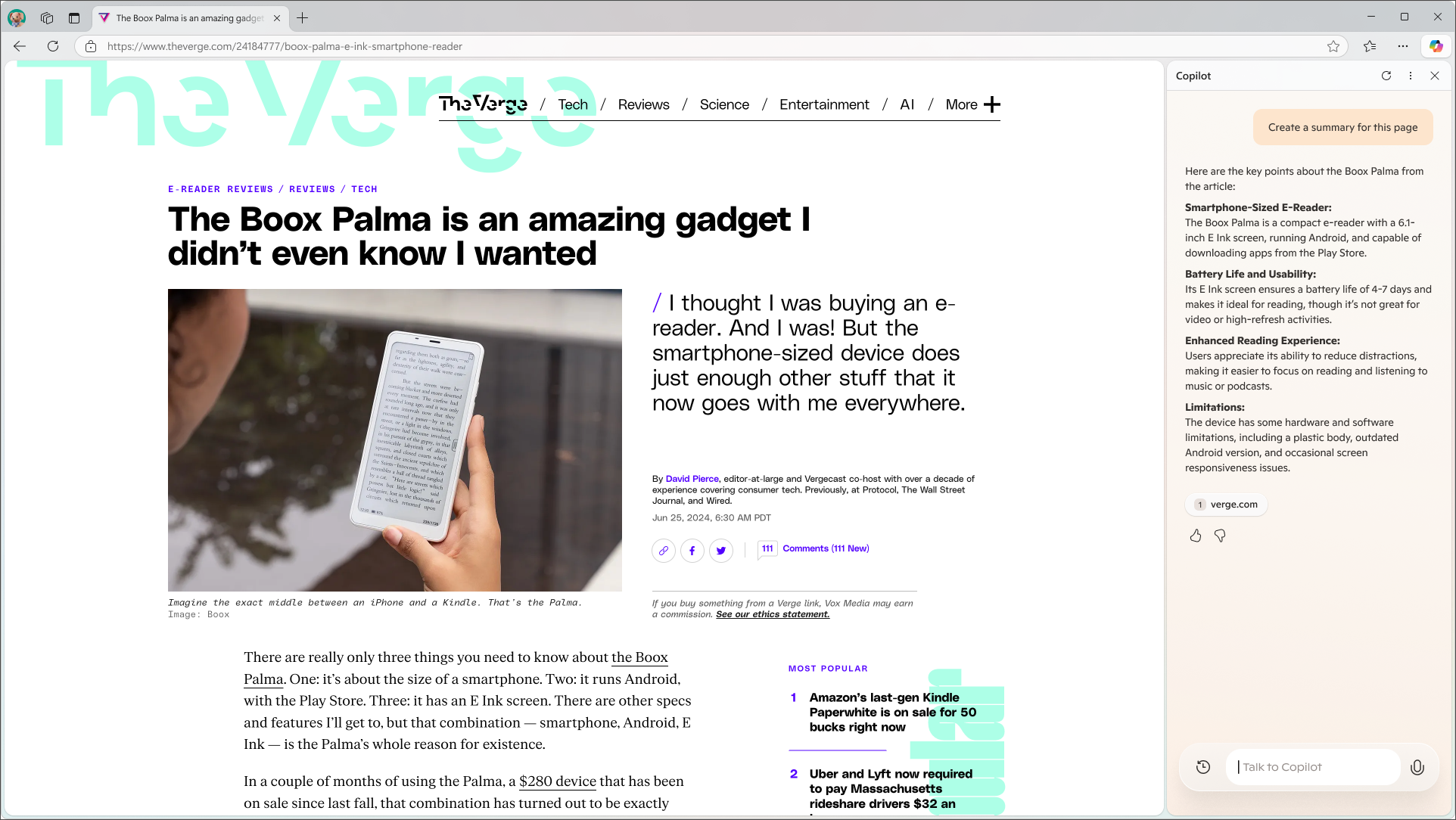Click the thumbs up icon in Copilot
This screenshot has width=1456, height=820.
point(1196,535)
